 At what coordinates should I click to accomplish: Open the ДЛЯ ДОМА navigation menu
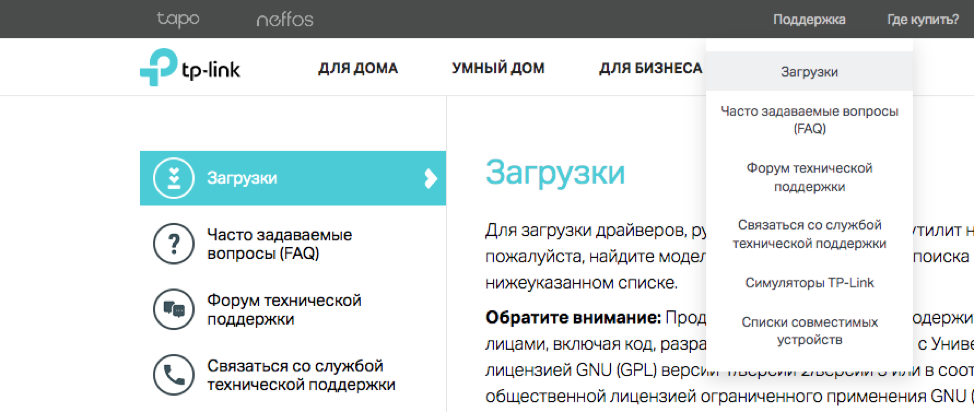click(x=358, y=68)
